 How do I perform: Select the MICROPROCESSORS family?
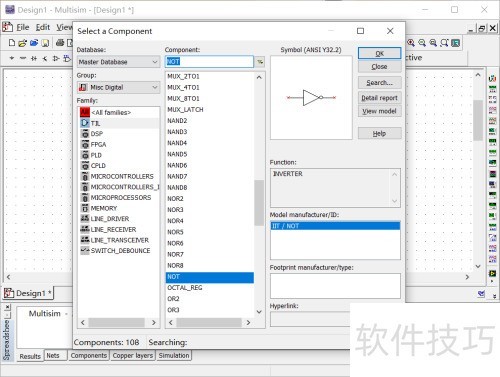tap(121, 198)
